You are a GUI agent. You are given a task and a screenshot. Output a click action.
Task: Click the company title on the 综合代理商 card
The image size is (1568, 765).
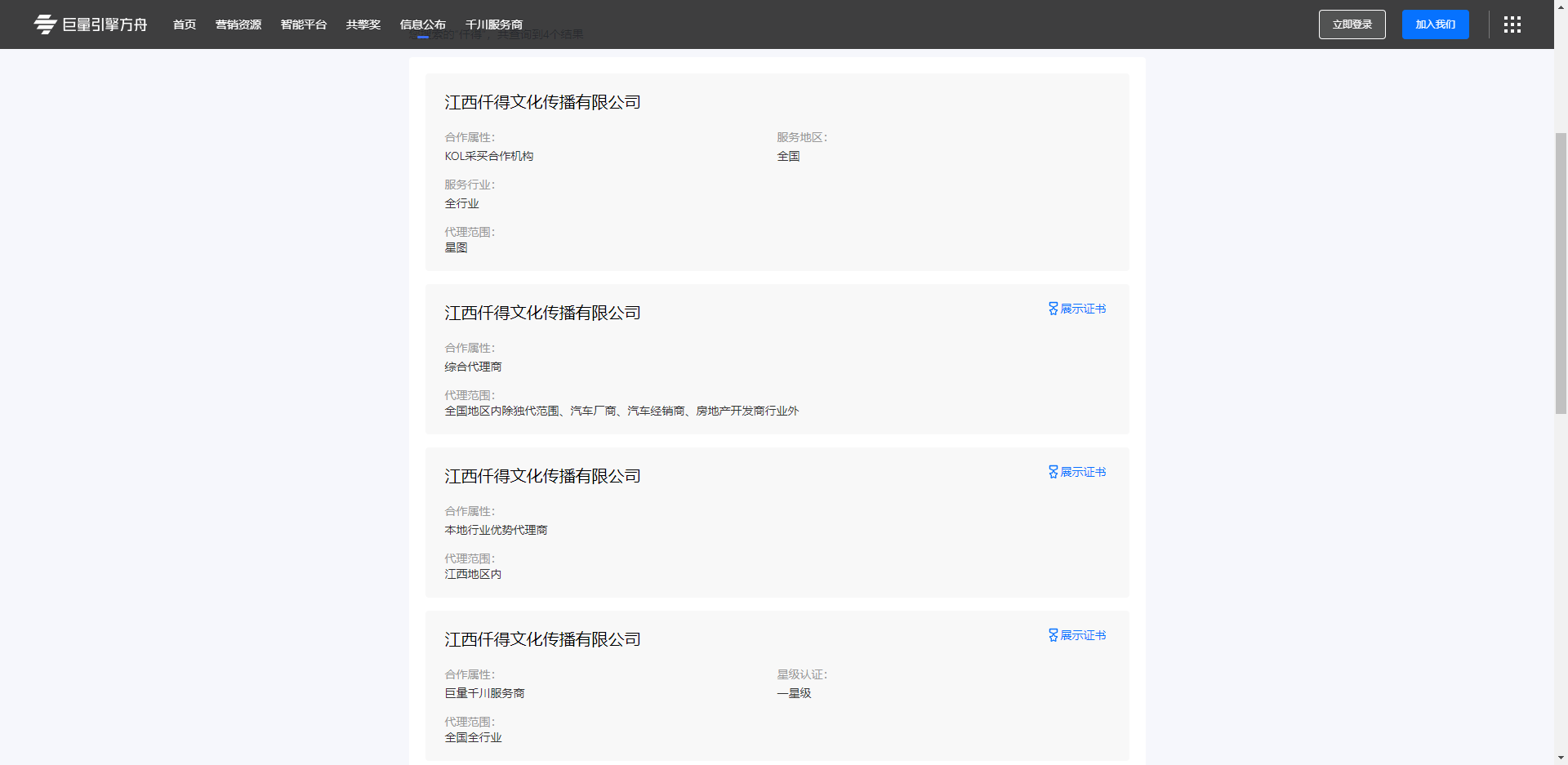tap(542, 313)
